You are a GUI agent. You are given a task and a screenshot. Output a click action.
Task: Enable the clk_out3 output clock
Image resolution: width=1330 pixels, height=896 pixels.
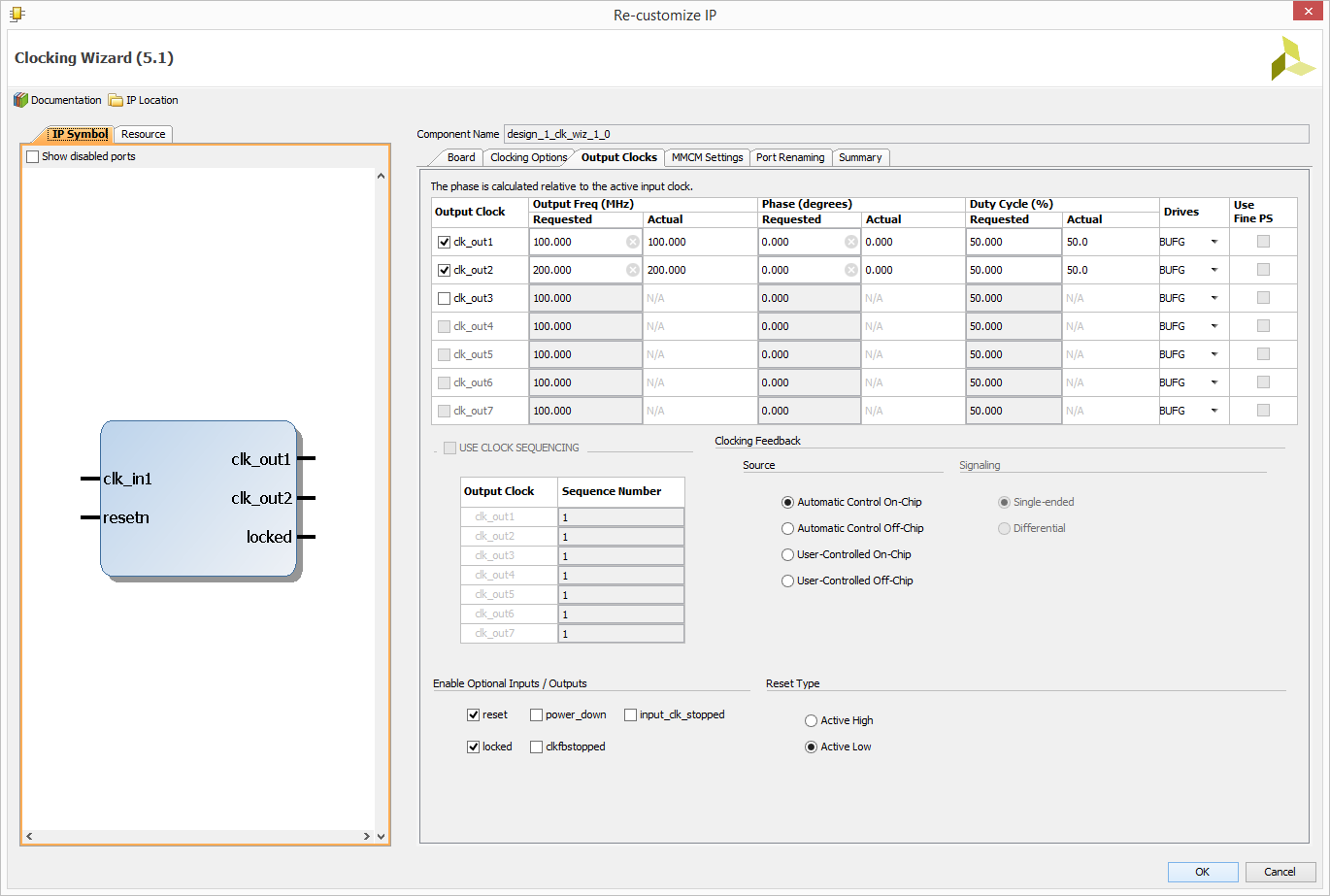click(445, 298)
